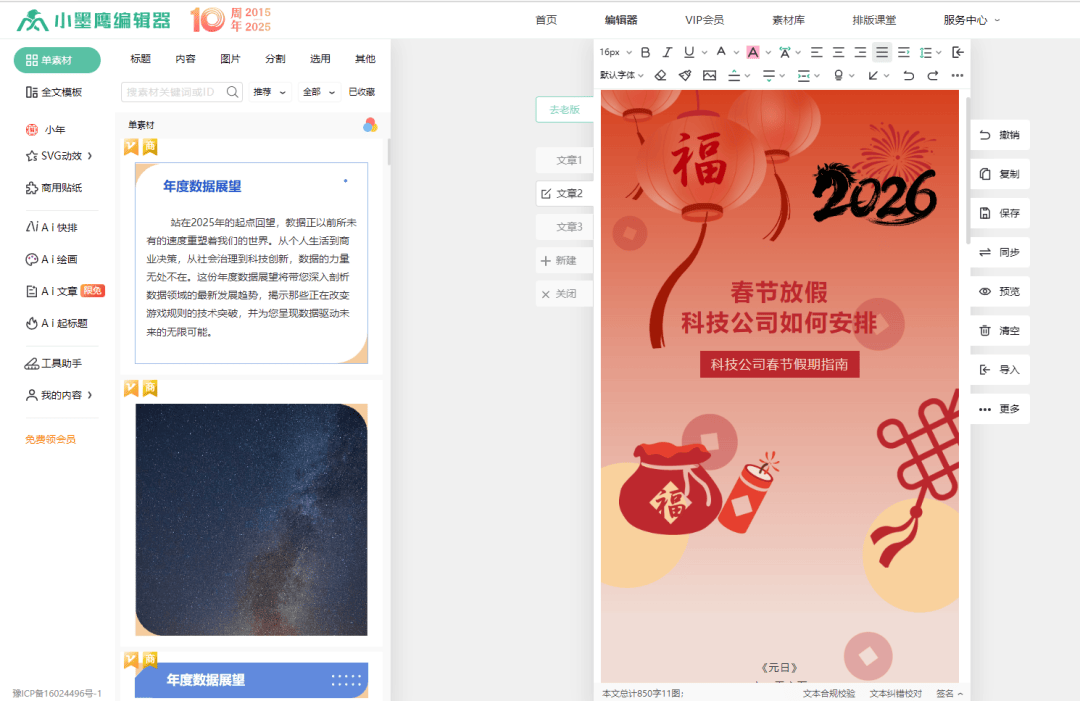Apply italic formatting

667,52
